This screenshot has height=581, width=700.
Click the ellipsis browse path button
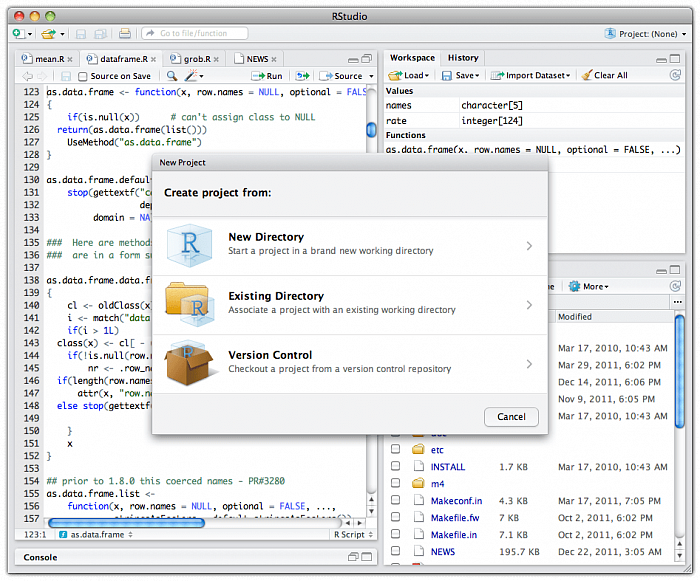coord(678,302)
